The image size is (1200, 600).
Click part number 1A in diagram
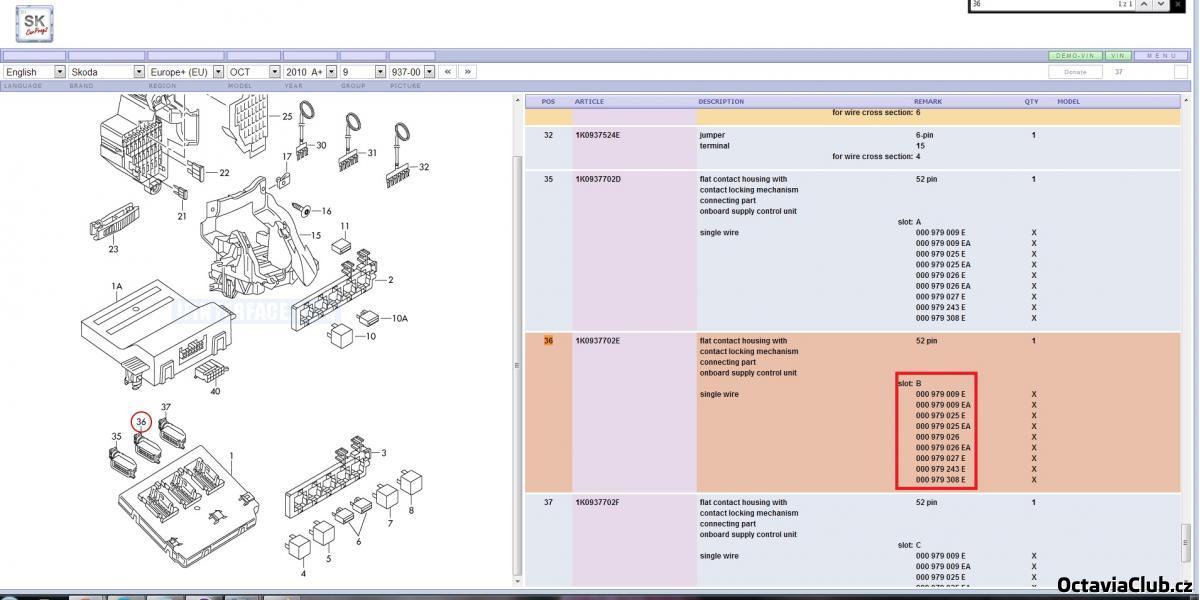point(117,287)
